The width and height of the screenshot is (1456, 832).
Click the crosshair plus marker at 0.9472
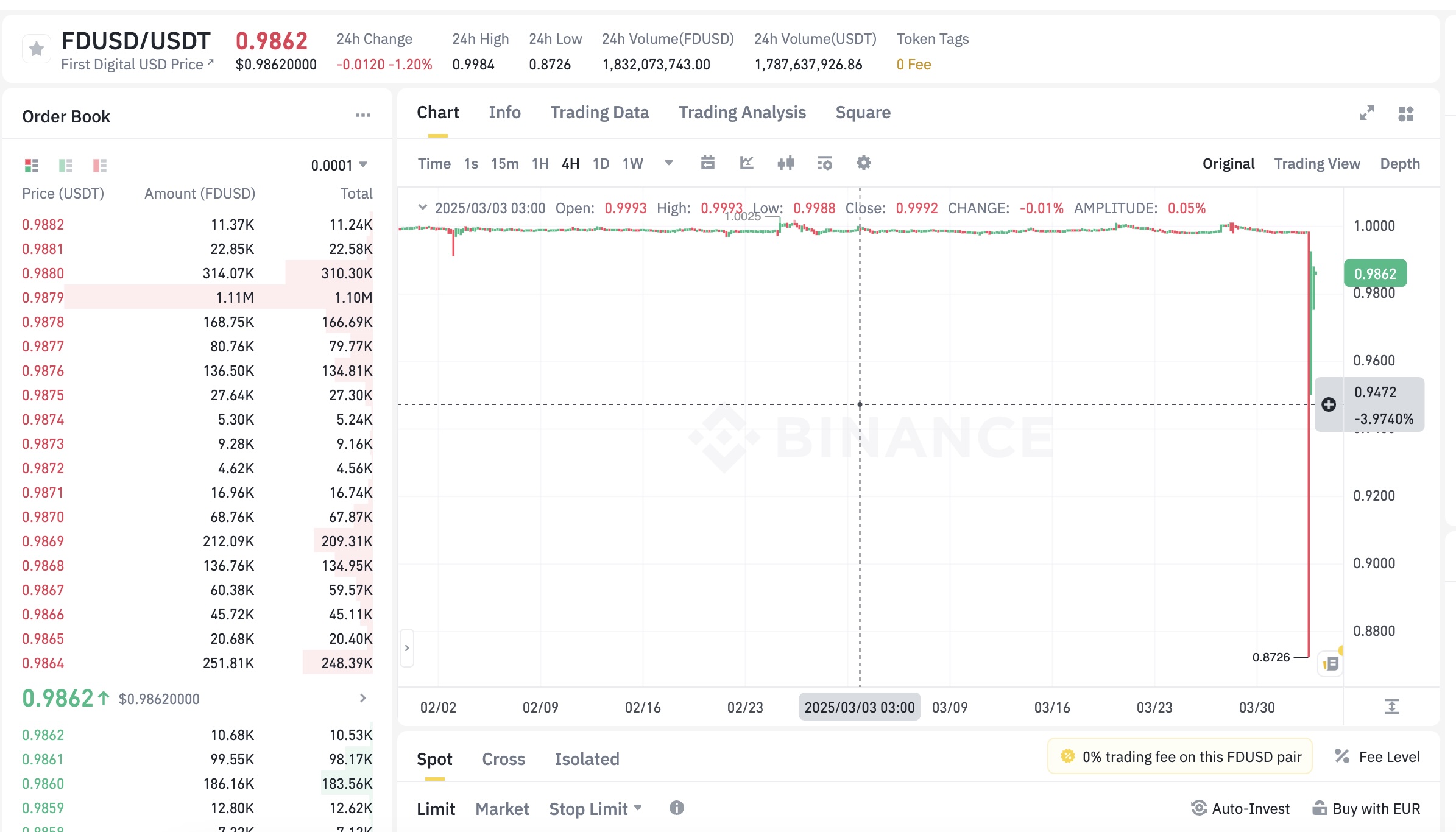pos(1329,404)
